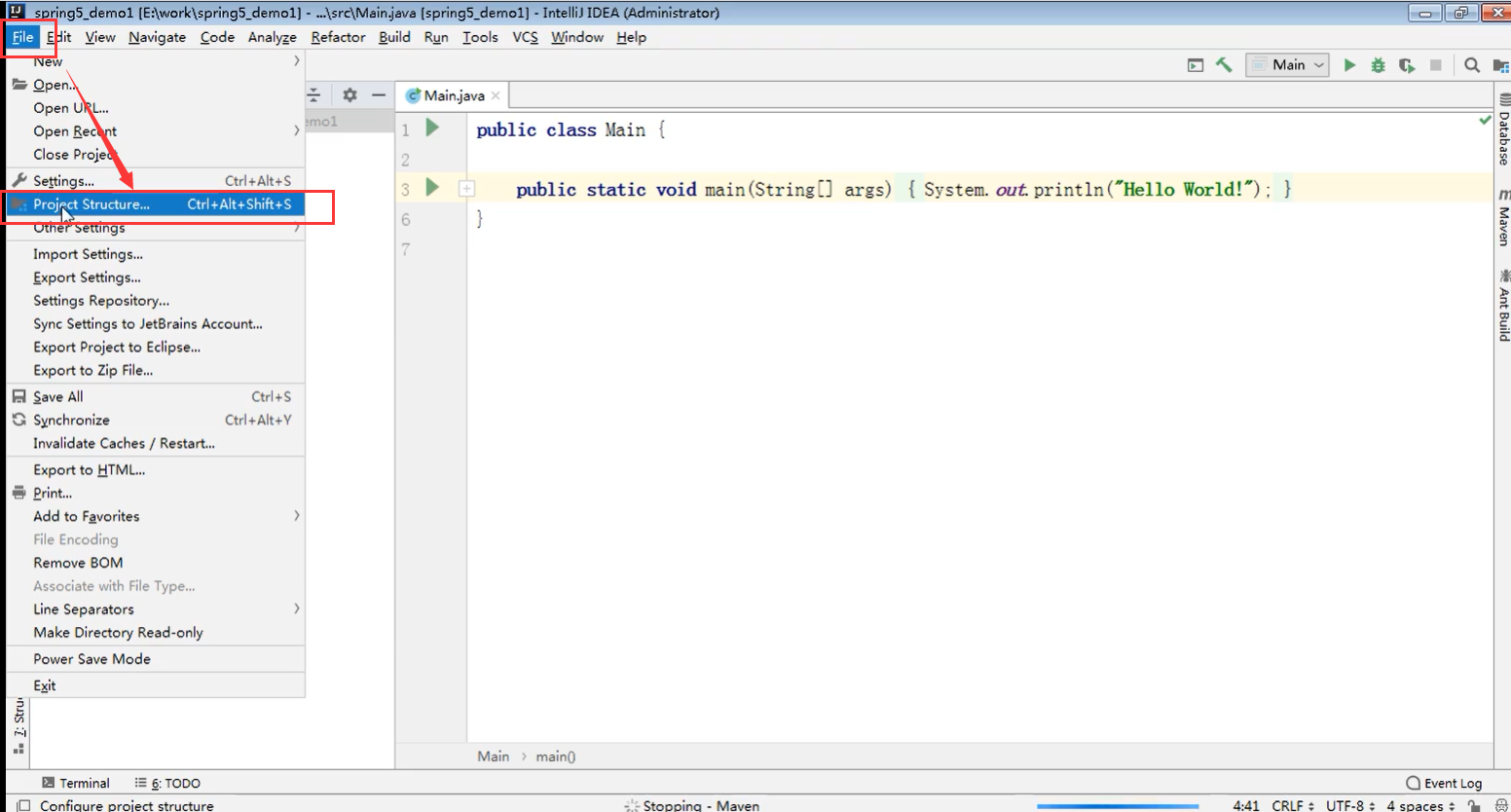Open the 6: TODO tool window

point(167,783)
